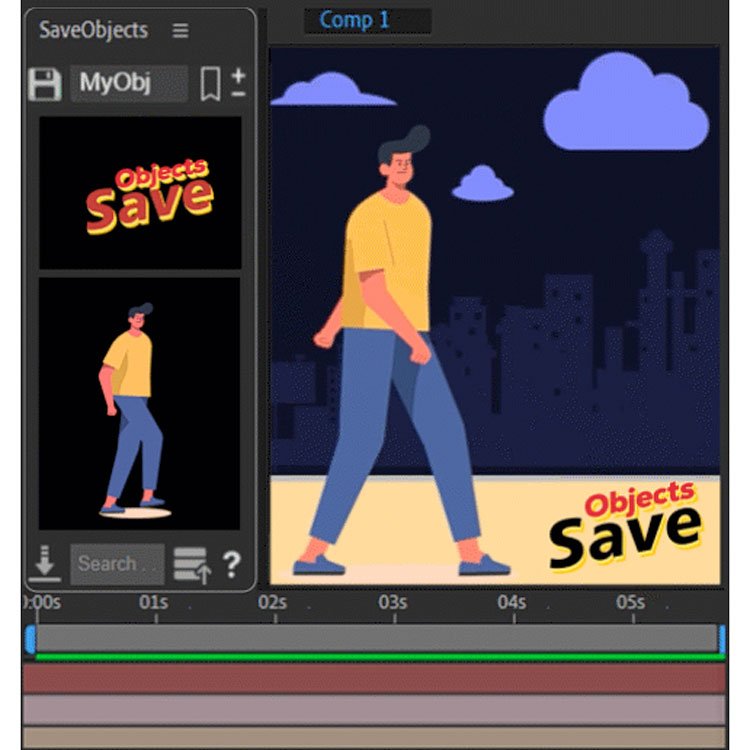Switch to the Comp 1 tab

(x=353, y=20)
